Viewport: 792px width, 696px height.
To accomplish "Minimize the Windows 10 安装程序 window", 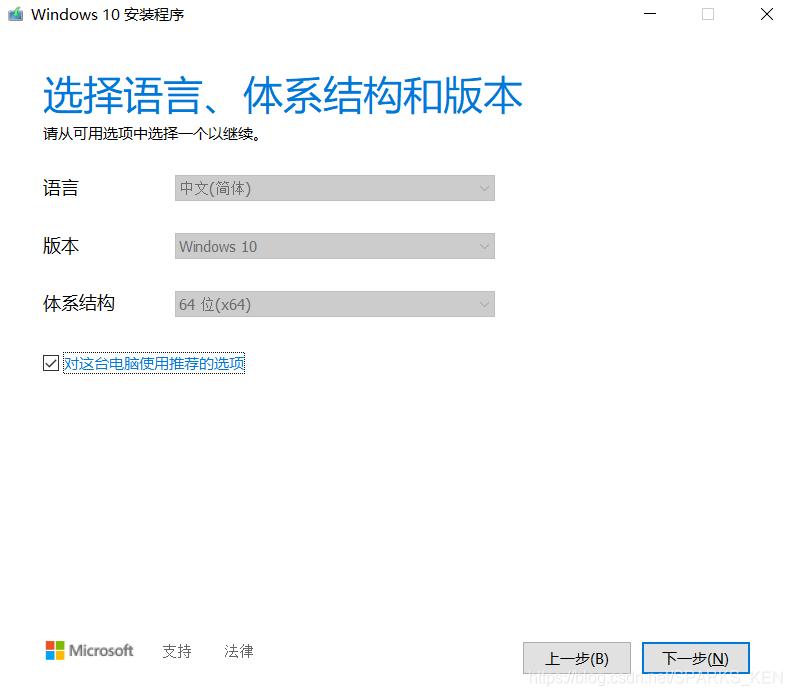I will coord(650,14).
